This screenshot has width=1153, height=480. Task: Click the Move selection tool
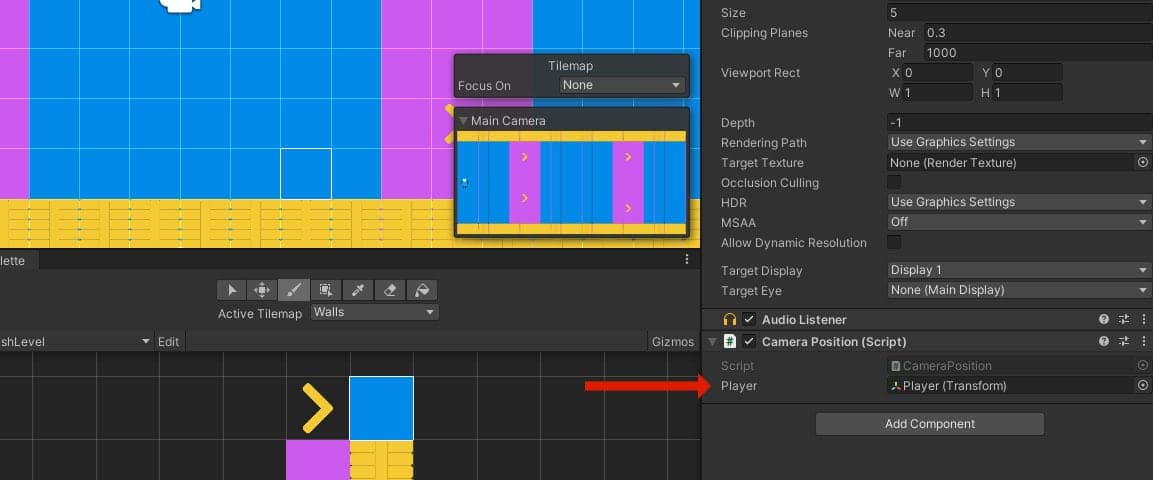261,290
